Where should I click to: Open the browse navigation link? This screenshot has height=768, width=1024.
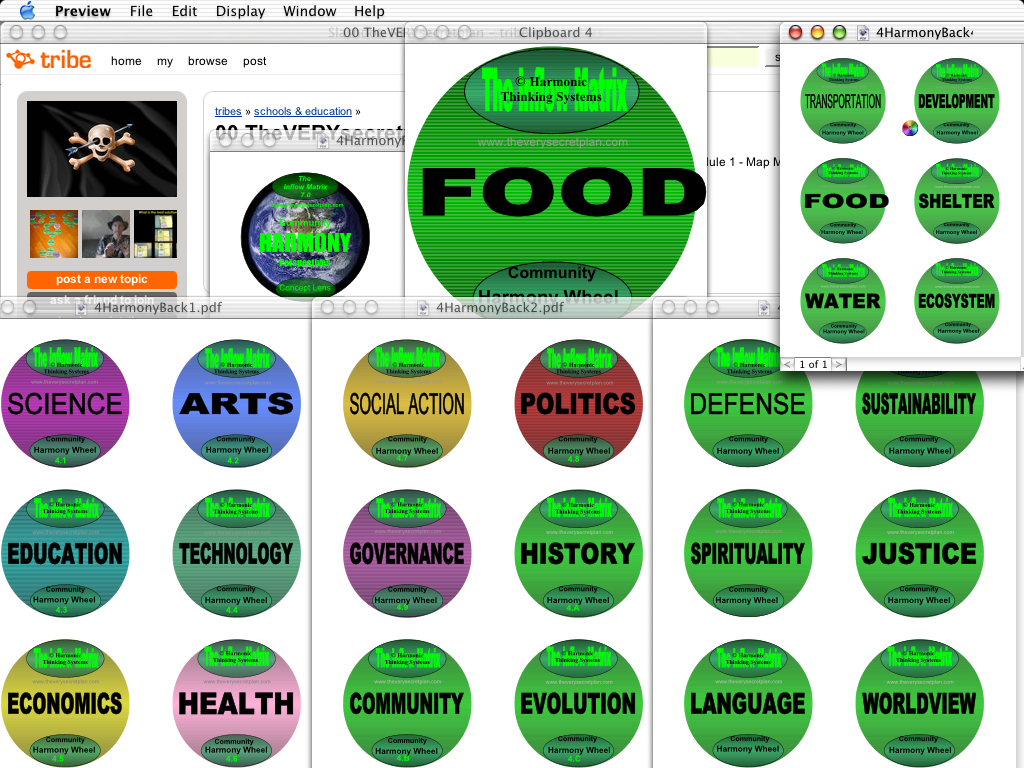(208, 61)
